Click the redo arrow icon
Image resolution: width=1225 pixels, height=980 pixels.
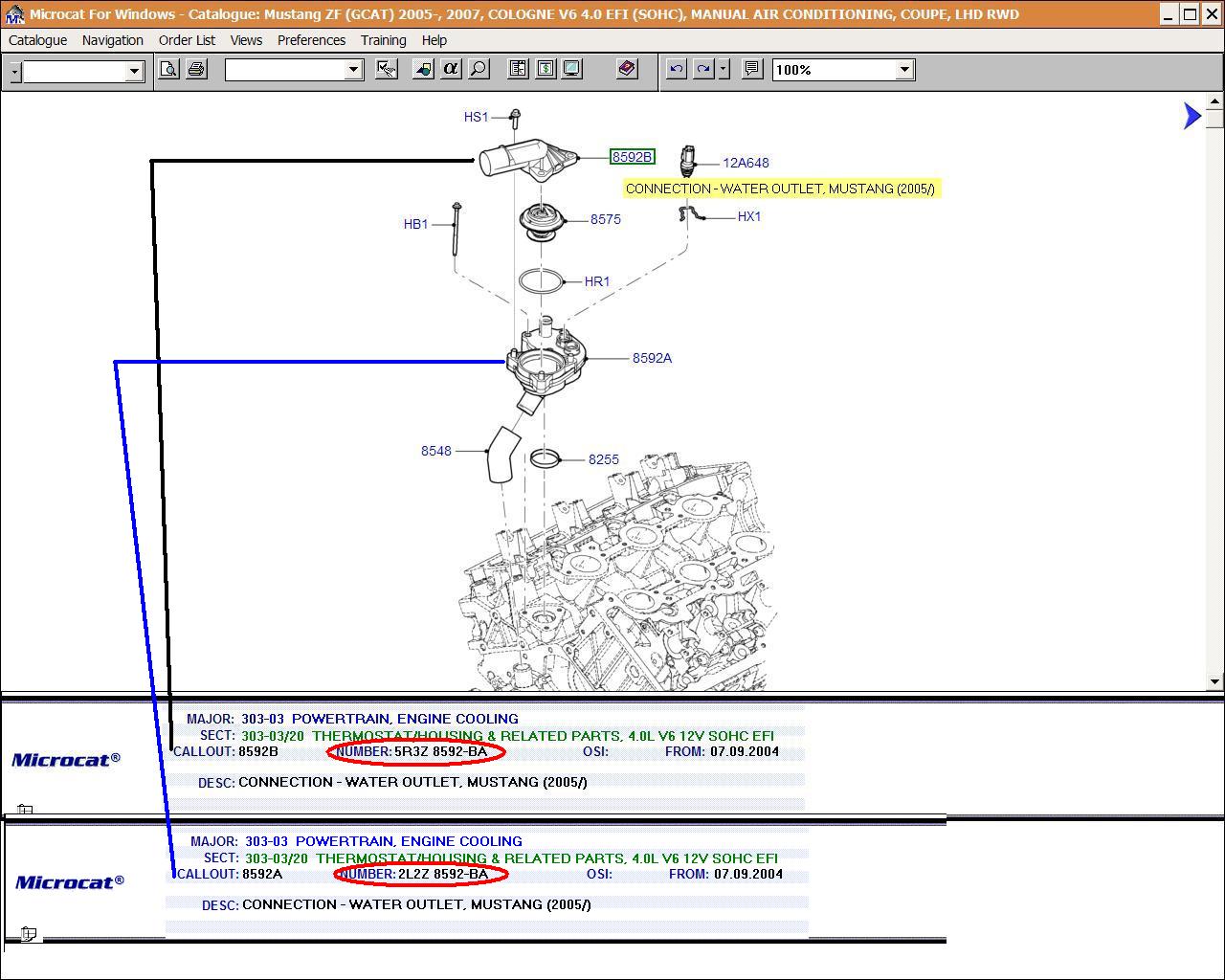pyautogui.click(x=703, y=69)
